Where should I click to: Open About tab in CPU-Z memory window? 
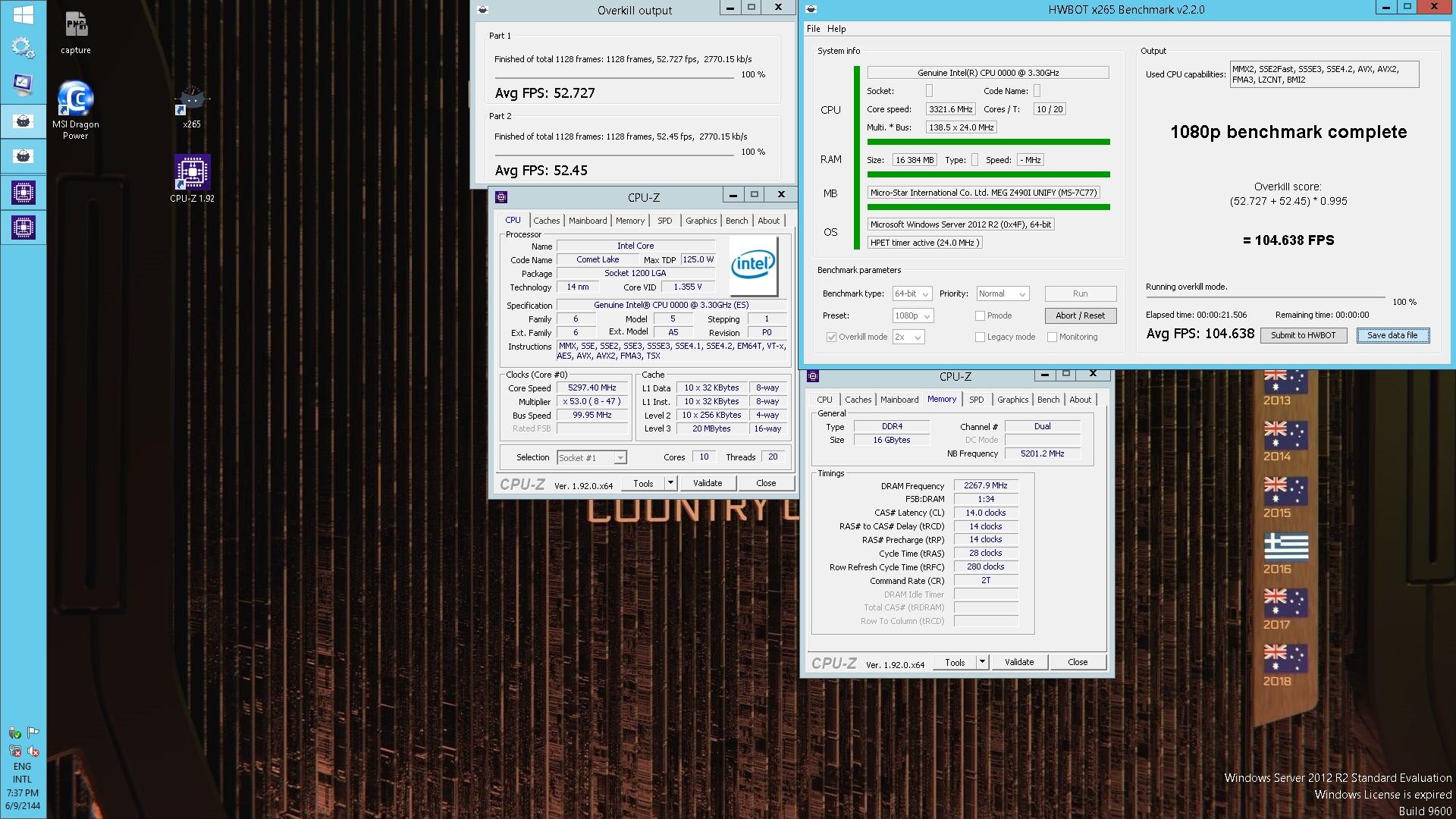tap(1080, 400)
